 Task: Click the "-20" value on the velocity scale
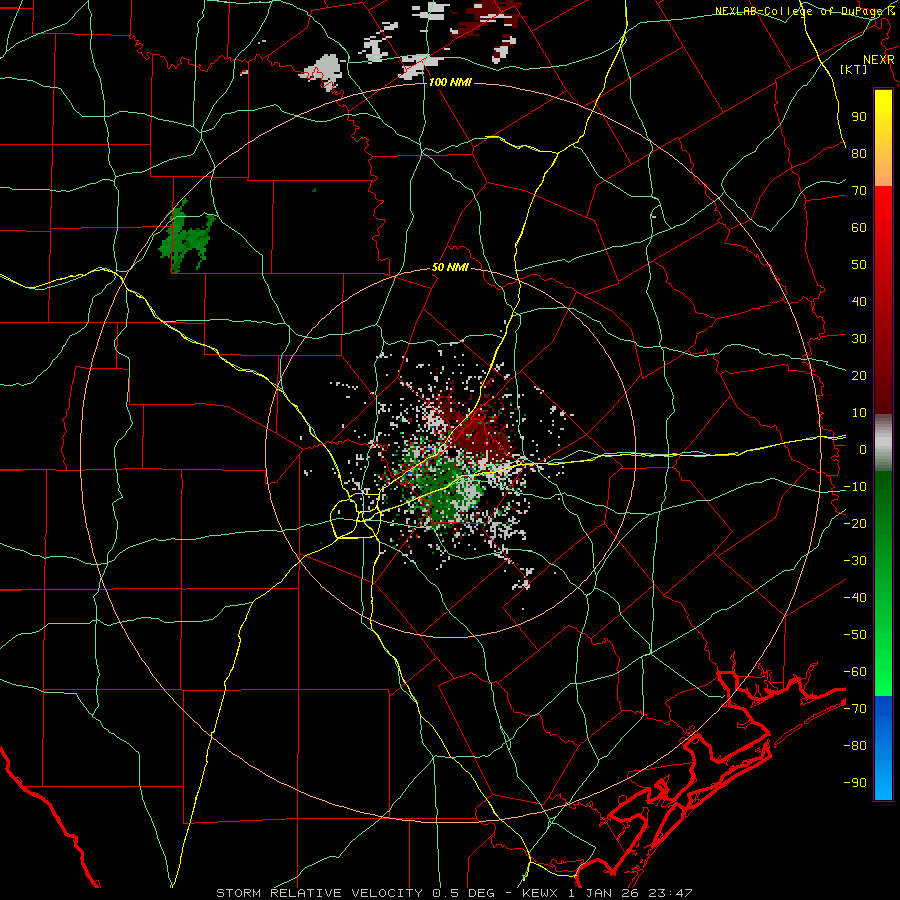[x=855, y=523]
